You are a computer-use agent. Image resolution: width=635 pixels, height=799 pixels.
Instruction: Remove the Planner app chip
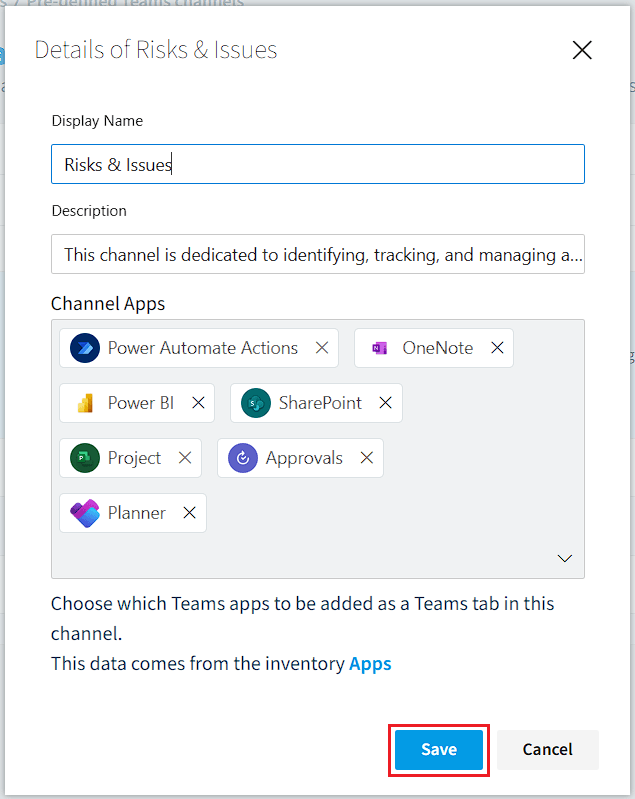pyautogui.click(x=190, y=513)
